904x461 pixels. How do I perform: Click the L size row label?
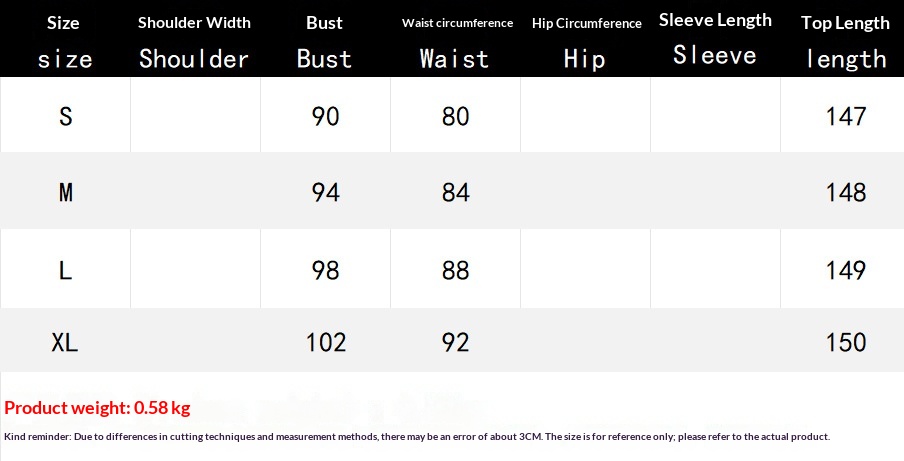(66, 270)
